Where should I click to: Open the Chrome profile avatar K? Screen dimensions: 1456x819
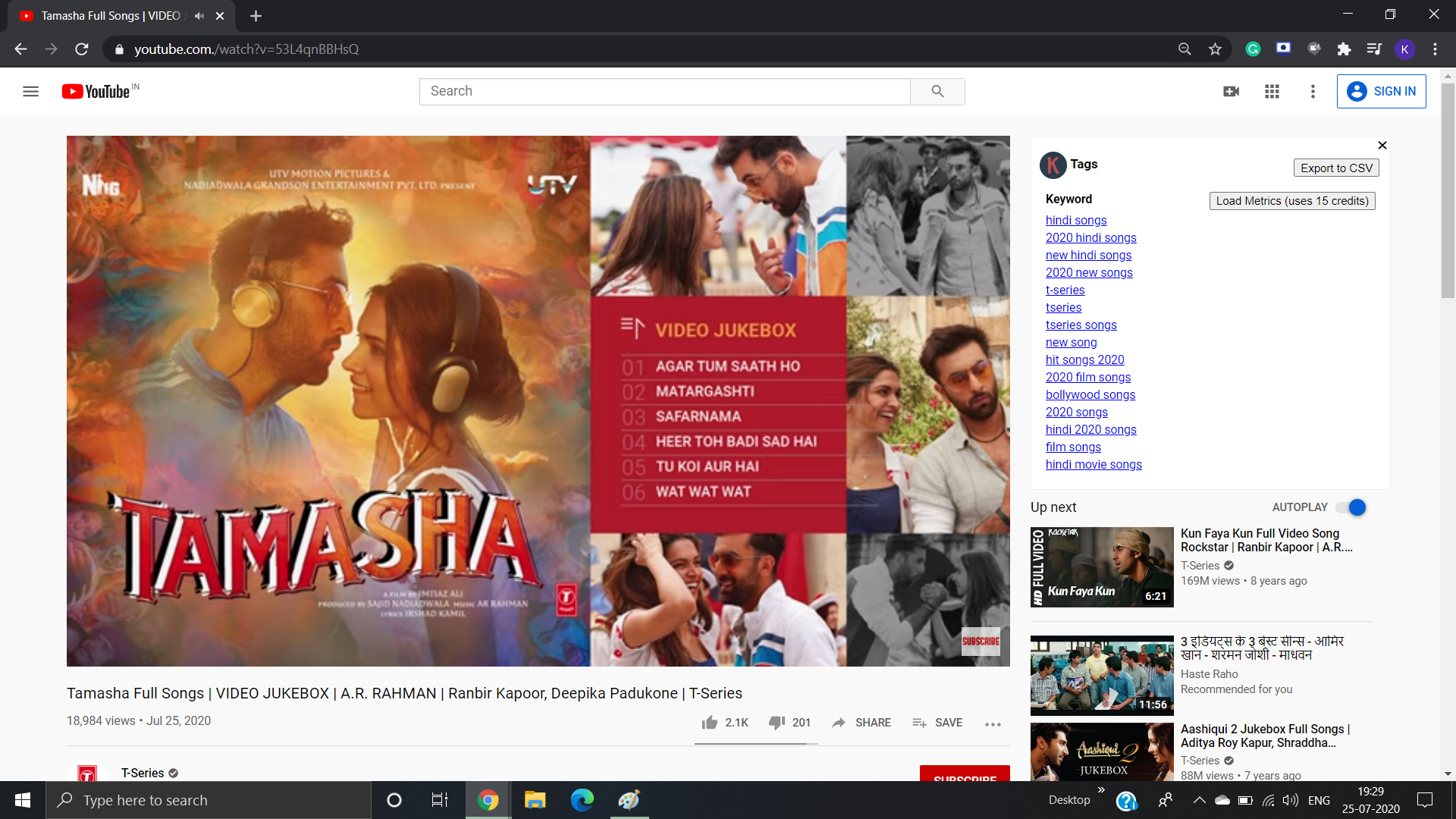click(x=1404, y=49)
